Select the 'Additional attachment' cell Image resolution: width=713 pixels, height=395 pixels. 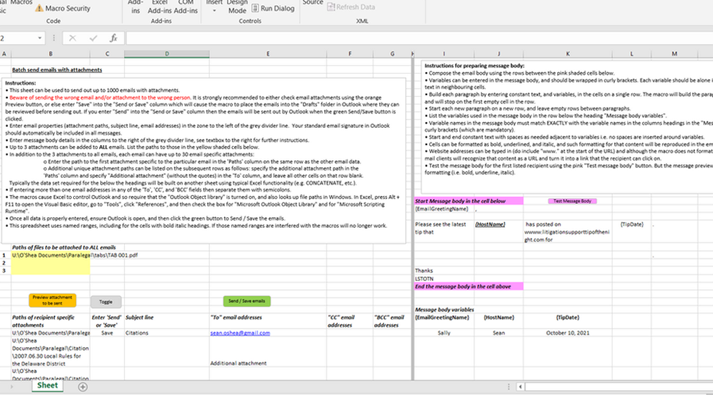coord(268,352)
